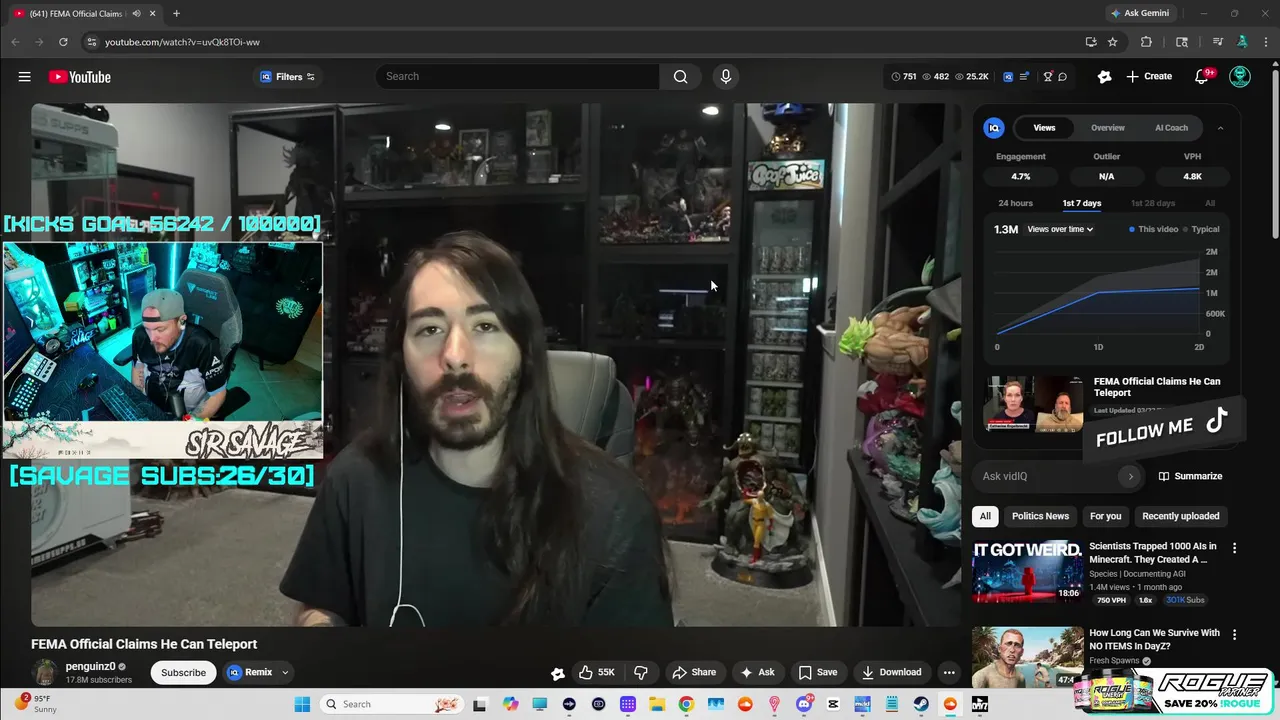
Task: Select the 24 hours time range
Action: (1015, 203)
